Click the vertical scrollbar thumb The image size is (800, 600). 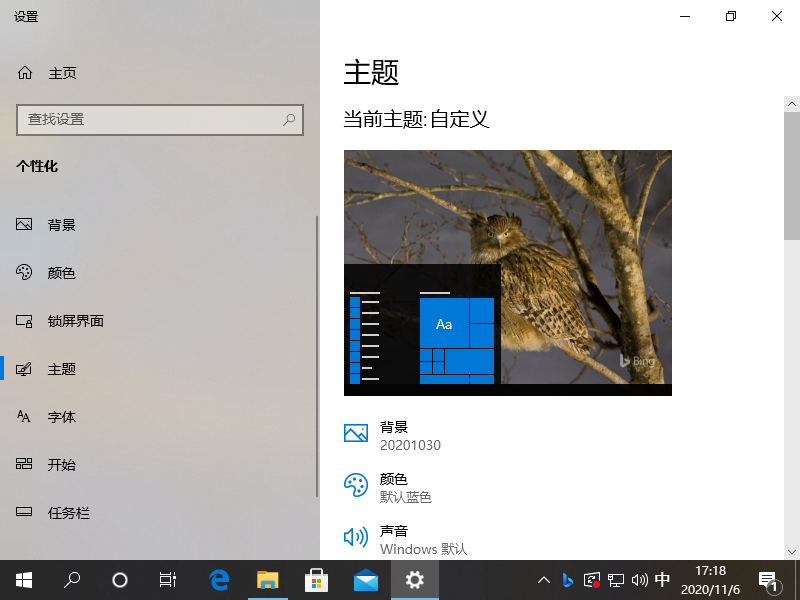pos(792,176)
